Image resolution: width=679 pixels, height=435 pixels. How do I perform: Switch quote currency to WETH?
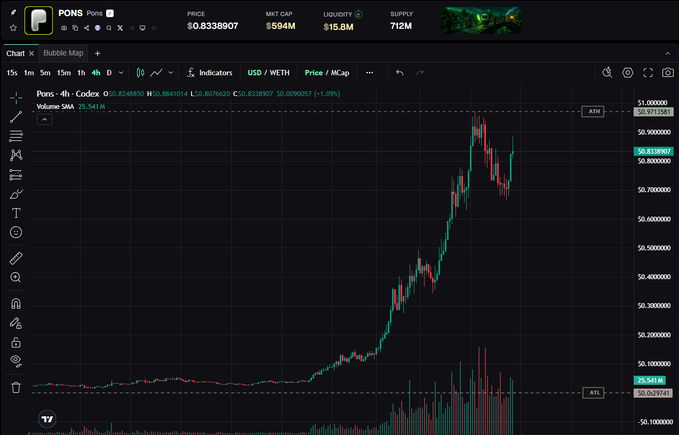point(280,73)
